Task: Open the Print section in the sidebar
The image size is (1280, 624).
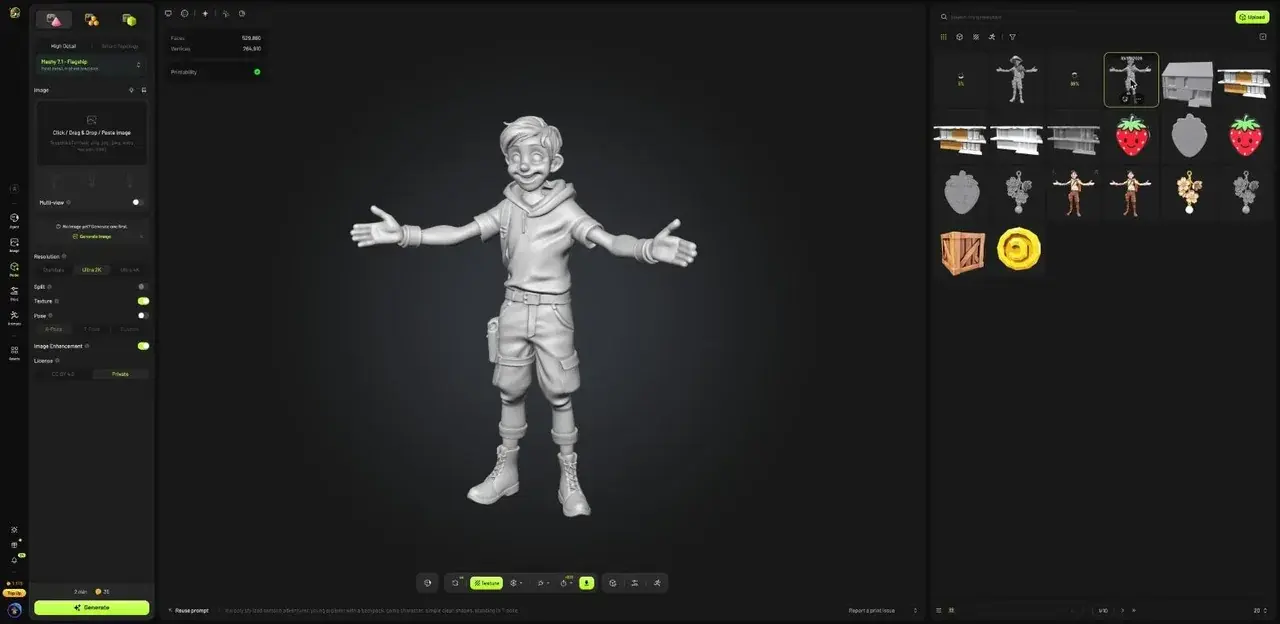Action: click(x=14, y=292)
